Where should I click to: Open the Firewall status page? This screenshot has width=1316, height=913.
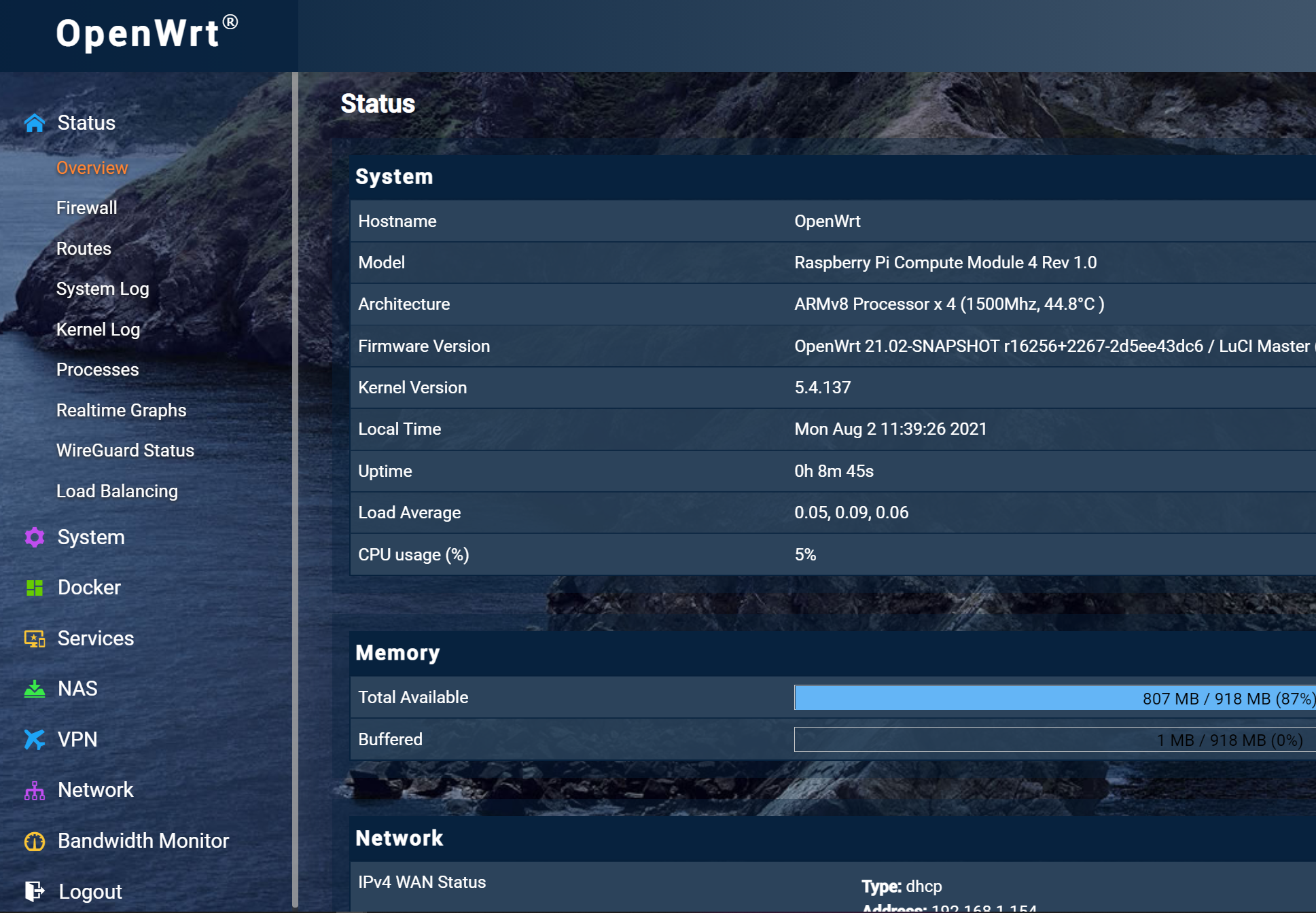pyautogui.click(x=86, y=208)
